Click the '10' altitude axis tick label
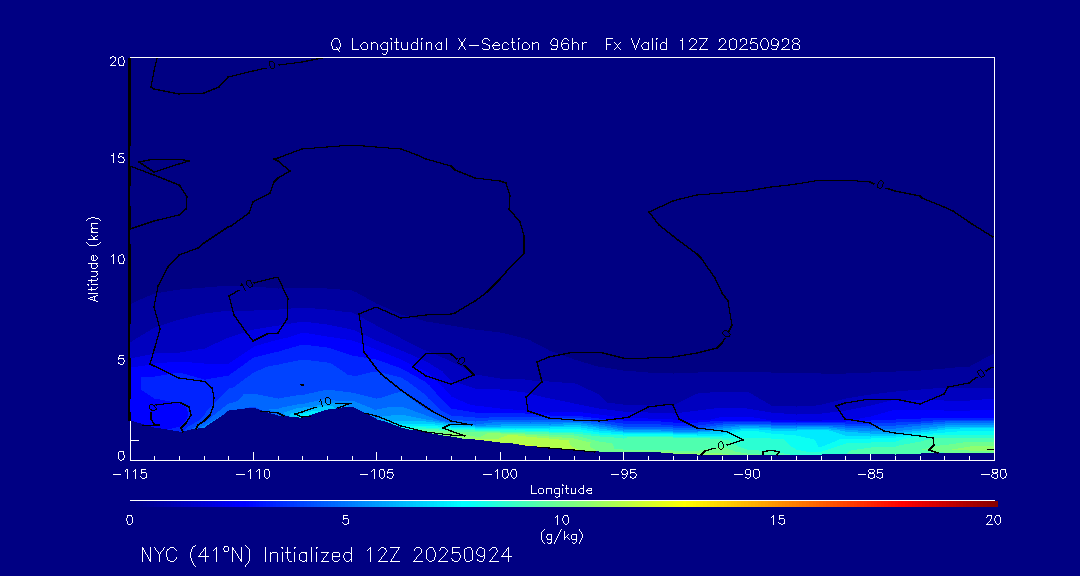Viewport: 1080px width, 576px height. coord(116,259)
